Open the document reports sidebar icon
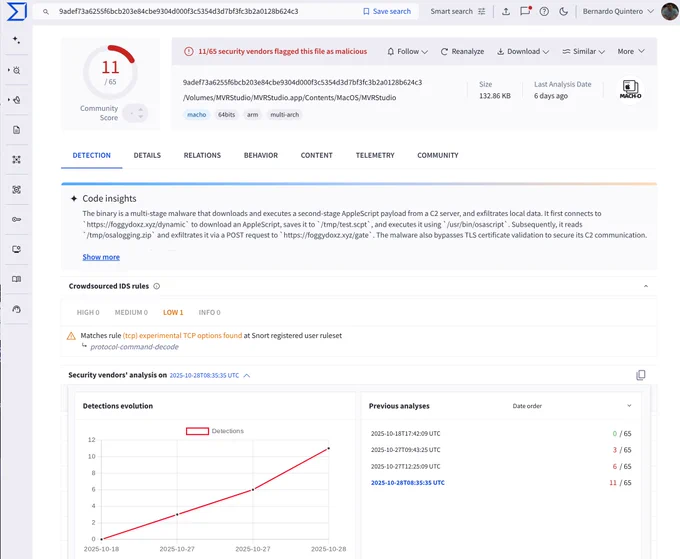Screen dimensions: 680x559 tap(16, 130)
